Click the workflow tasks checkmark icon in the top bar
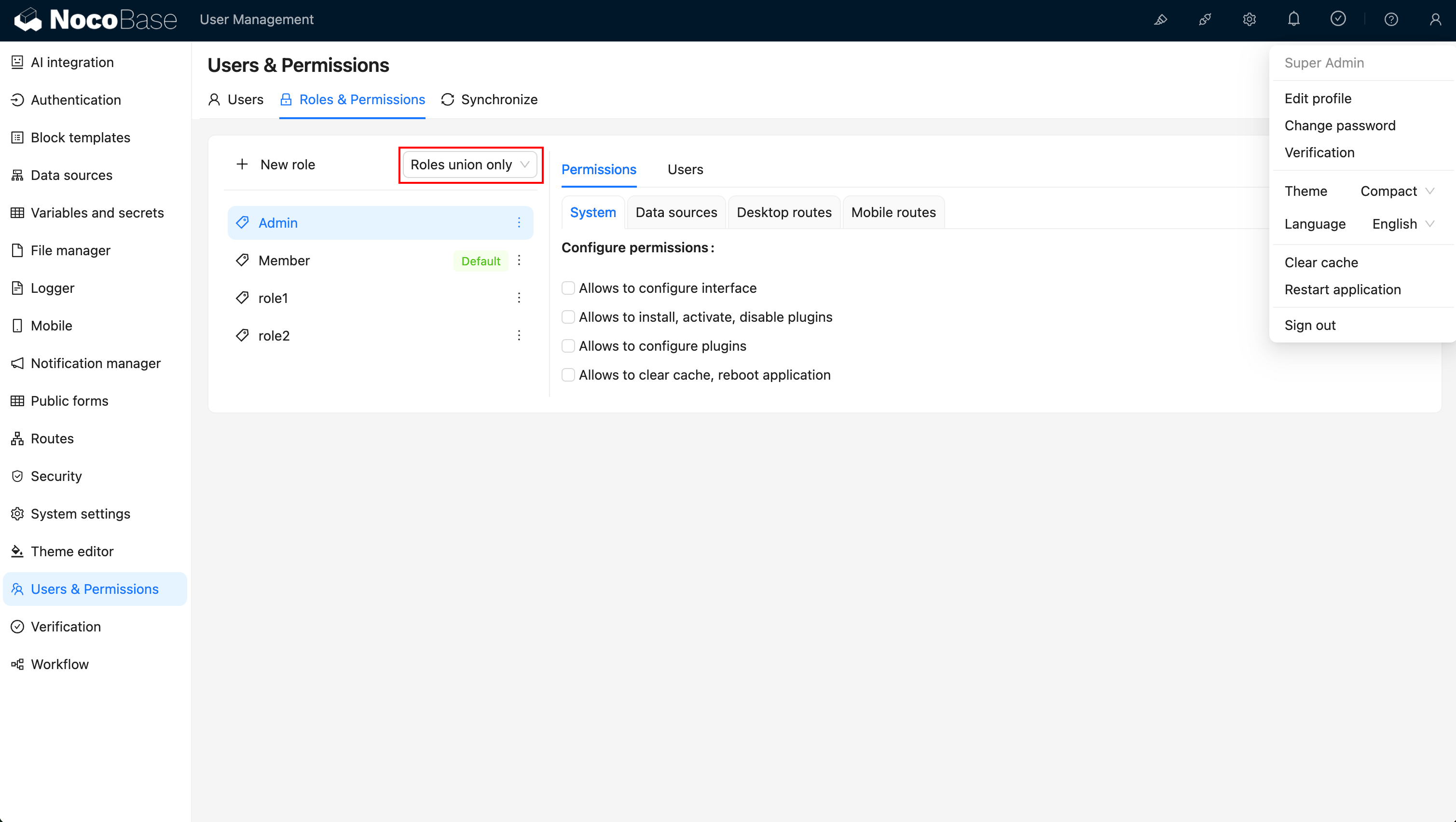1456x822 pixels. [x=1338, y=20]
